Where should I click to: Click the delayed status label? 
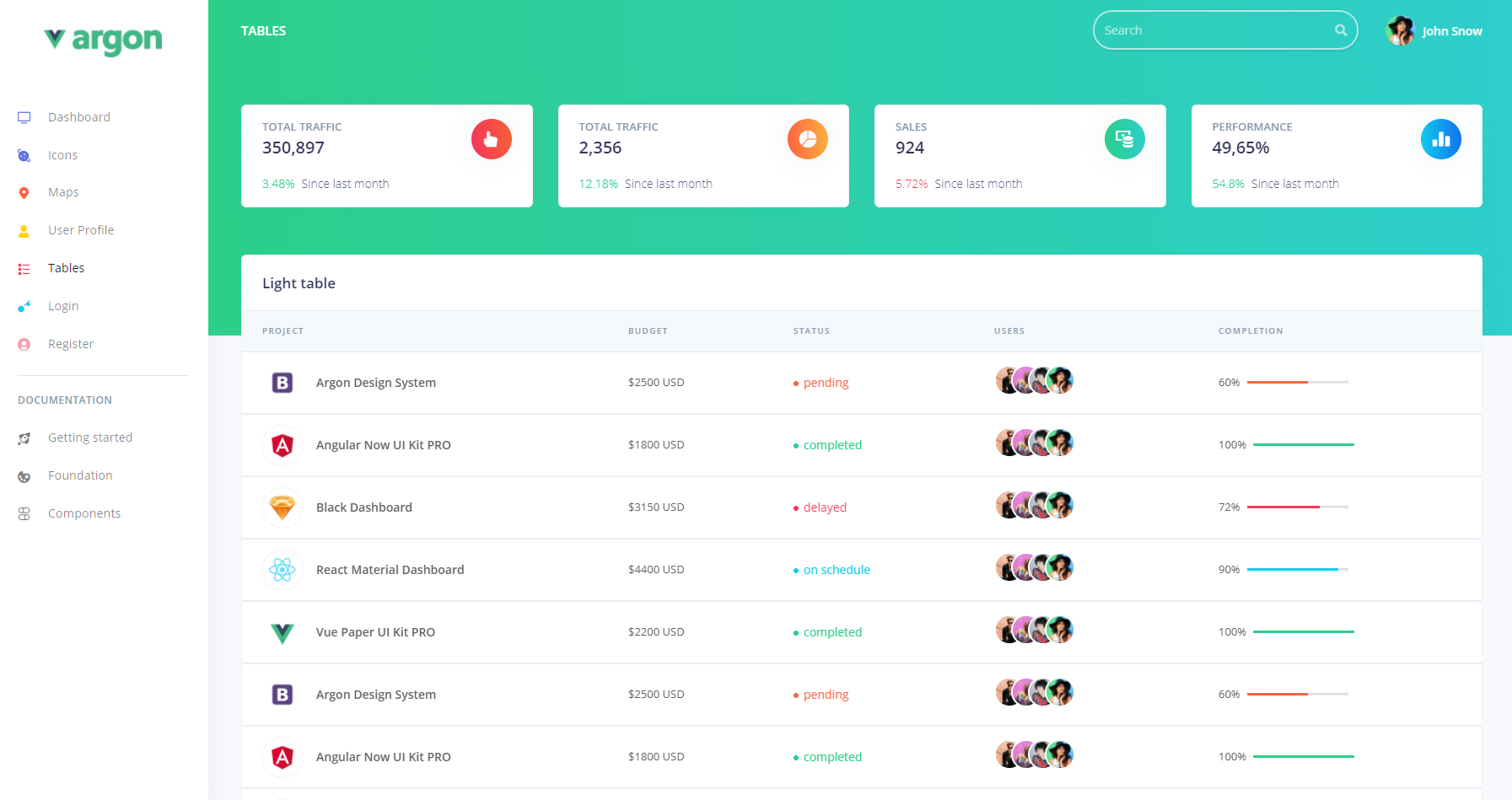825,507
